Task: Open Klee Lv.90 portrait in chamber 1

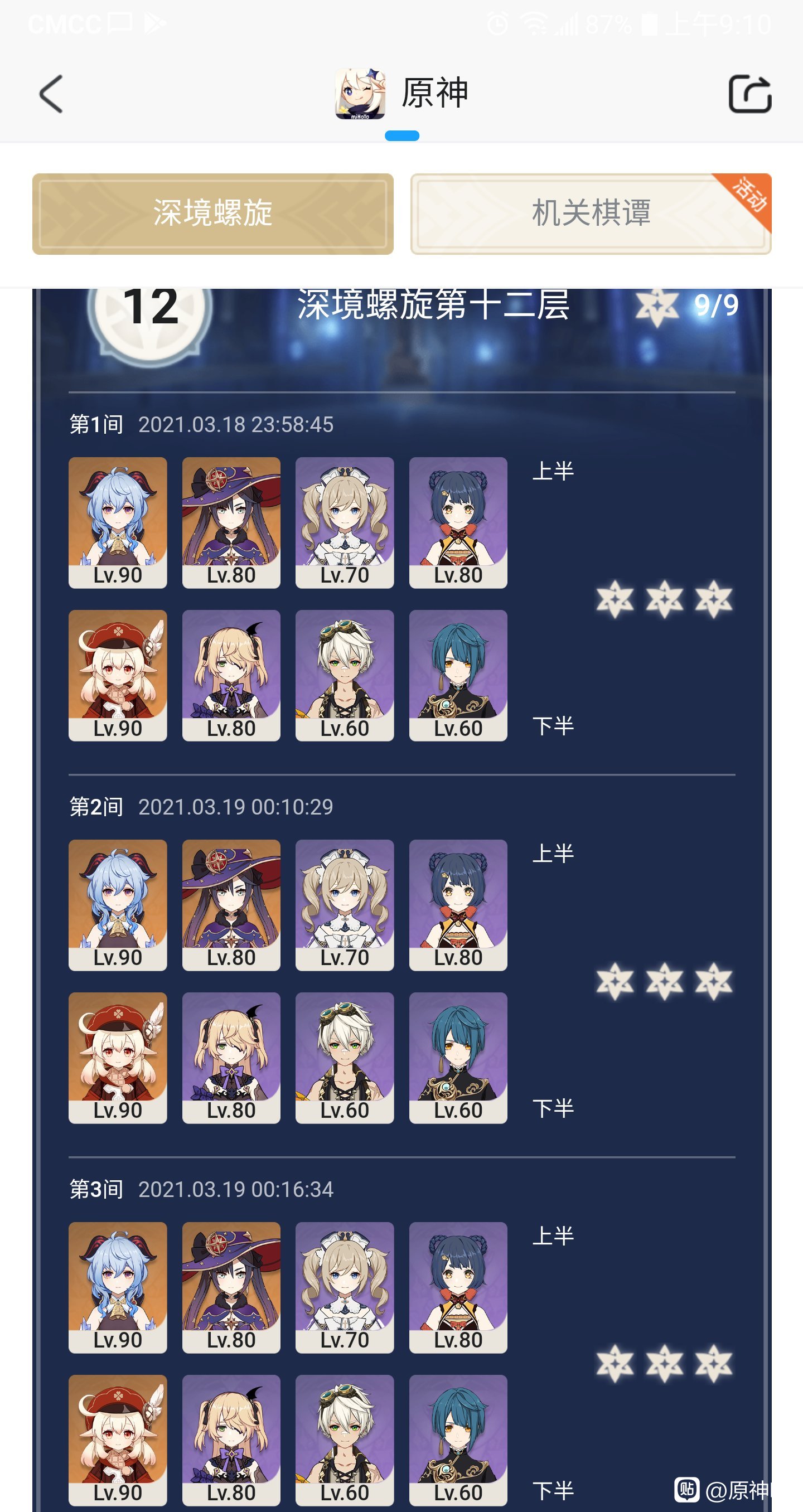Action: (118, 675)
